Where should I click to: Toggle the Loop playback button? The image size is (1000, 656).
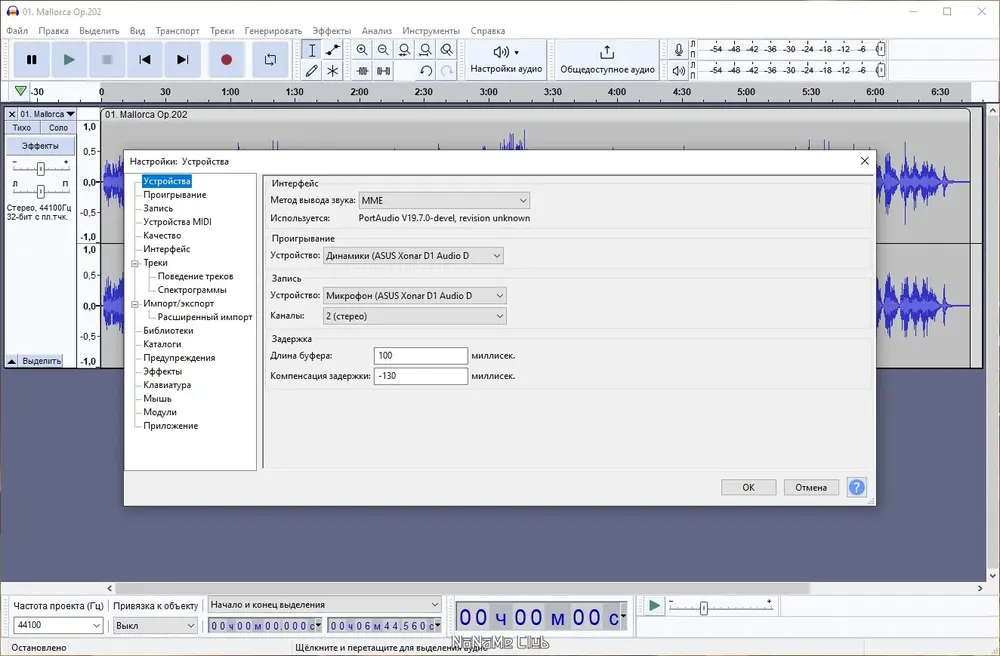[270, 60]
